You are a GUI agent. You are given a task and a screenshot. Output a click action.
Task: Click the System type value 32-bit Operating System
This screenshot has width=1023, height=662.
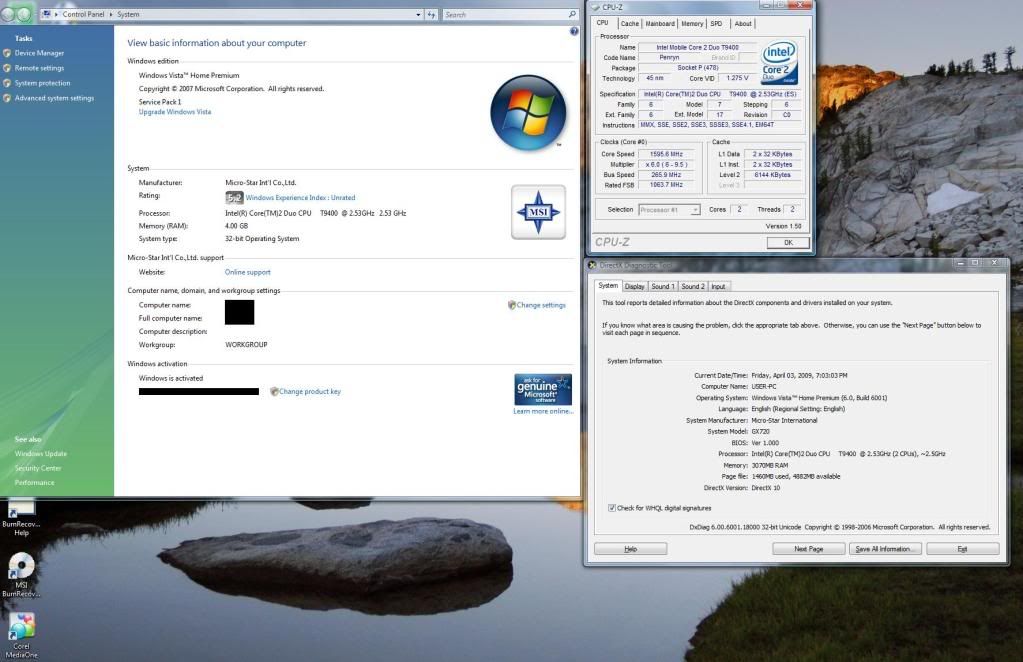262,239
